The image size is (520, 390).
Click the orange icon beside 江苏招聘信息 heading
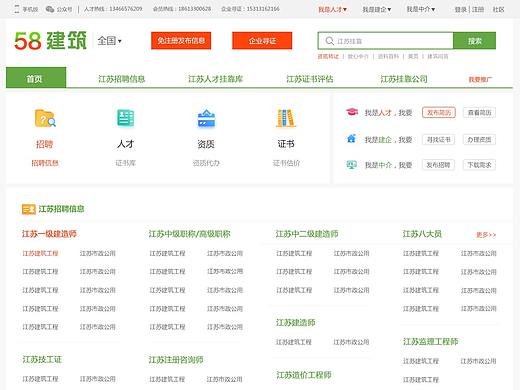pyautogui.click(x=29, y=209)
